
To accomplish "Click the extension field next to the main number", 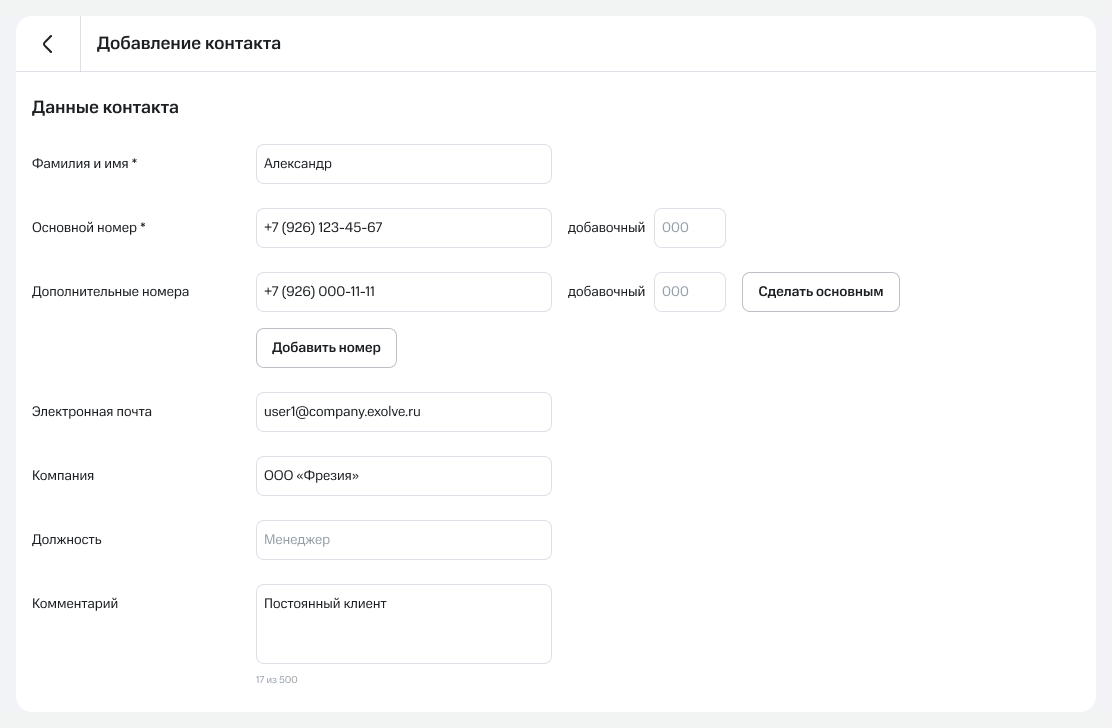I will coord(689,228).
